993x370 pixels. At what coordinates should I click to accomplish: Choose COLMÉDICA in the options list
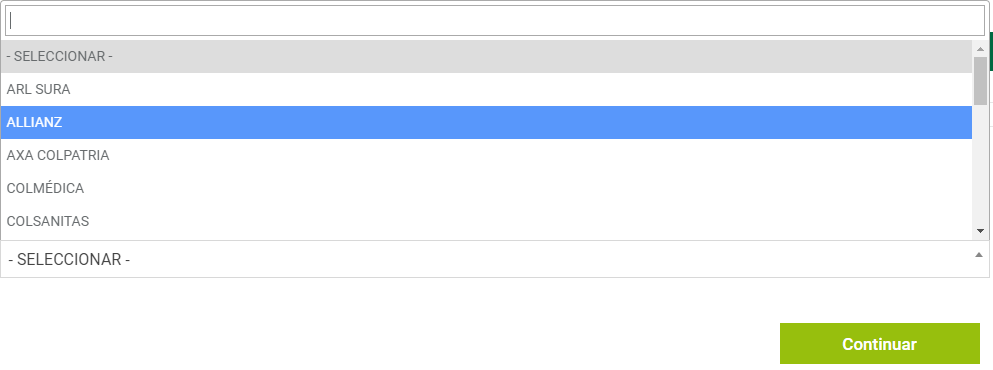(x=486, y=188)
